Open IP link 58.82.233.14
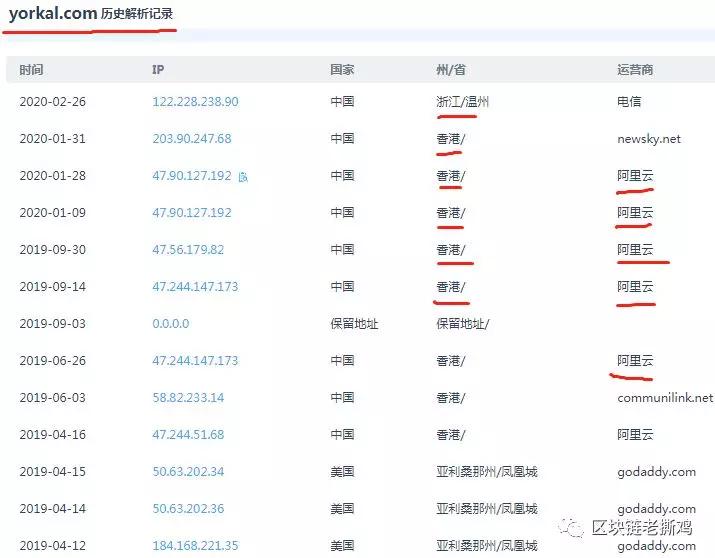This screenshot has width=715, height=558. [188, 397]
